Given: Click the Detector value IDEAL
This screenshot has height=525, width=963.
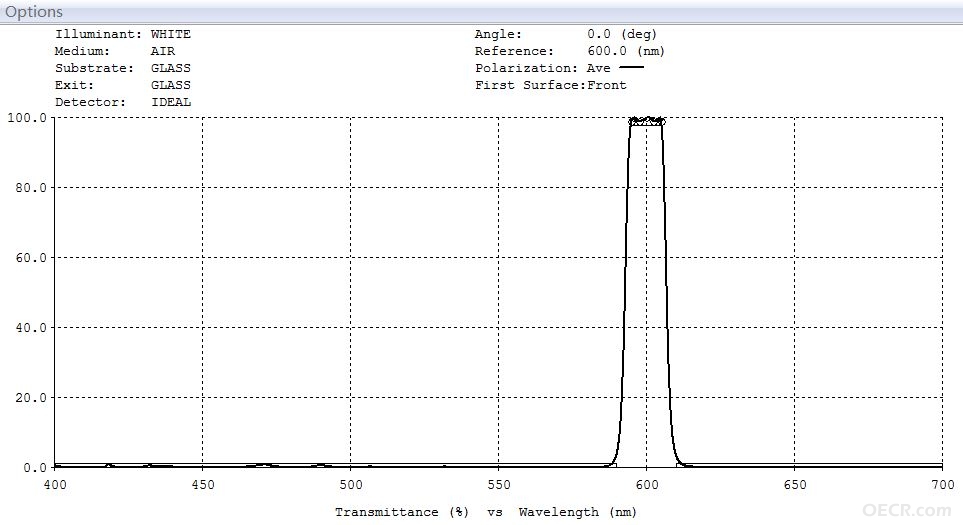Looking at the screenshot, I should (x=171, y=103).
